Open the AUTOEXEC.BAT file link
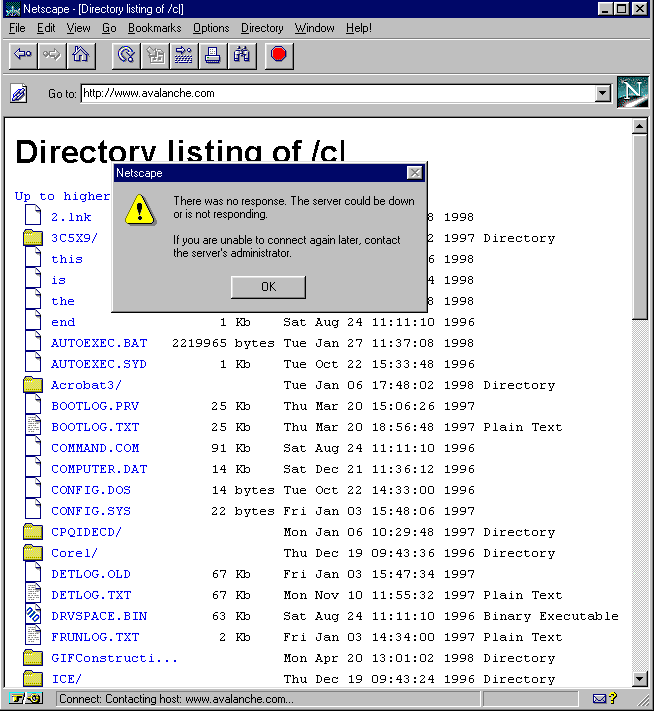The height and width of the screenshot is (711, 654). point(99,343)
